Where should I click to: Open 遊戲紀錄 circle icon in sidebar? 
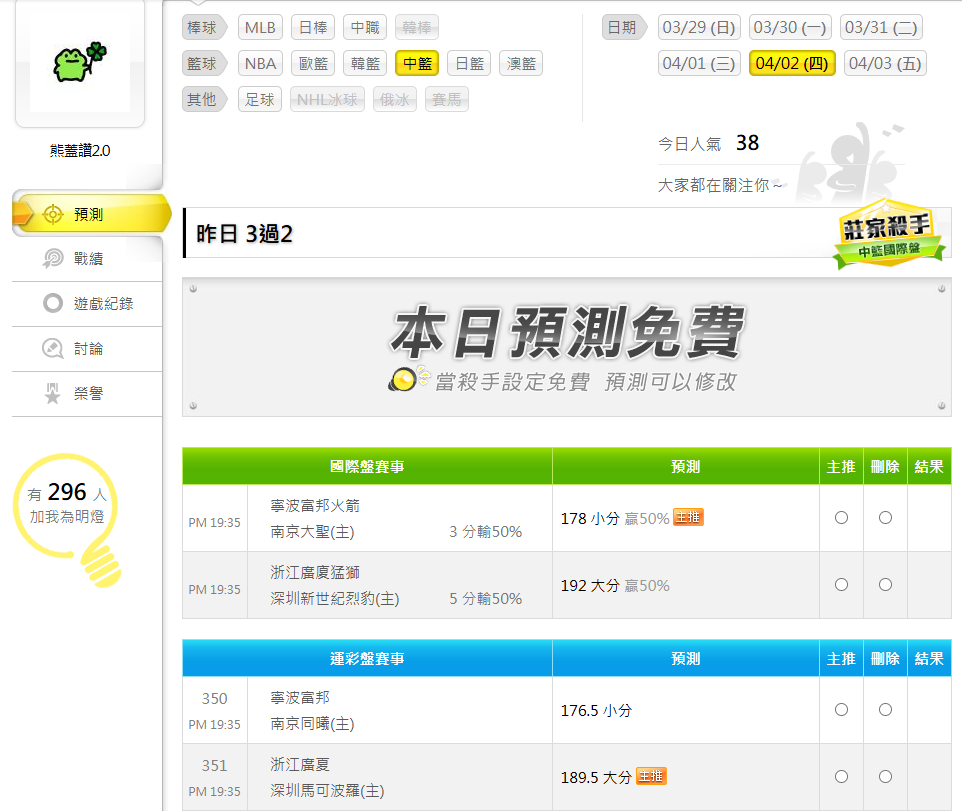coord(53,304)
